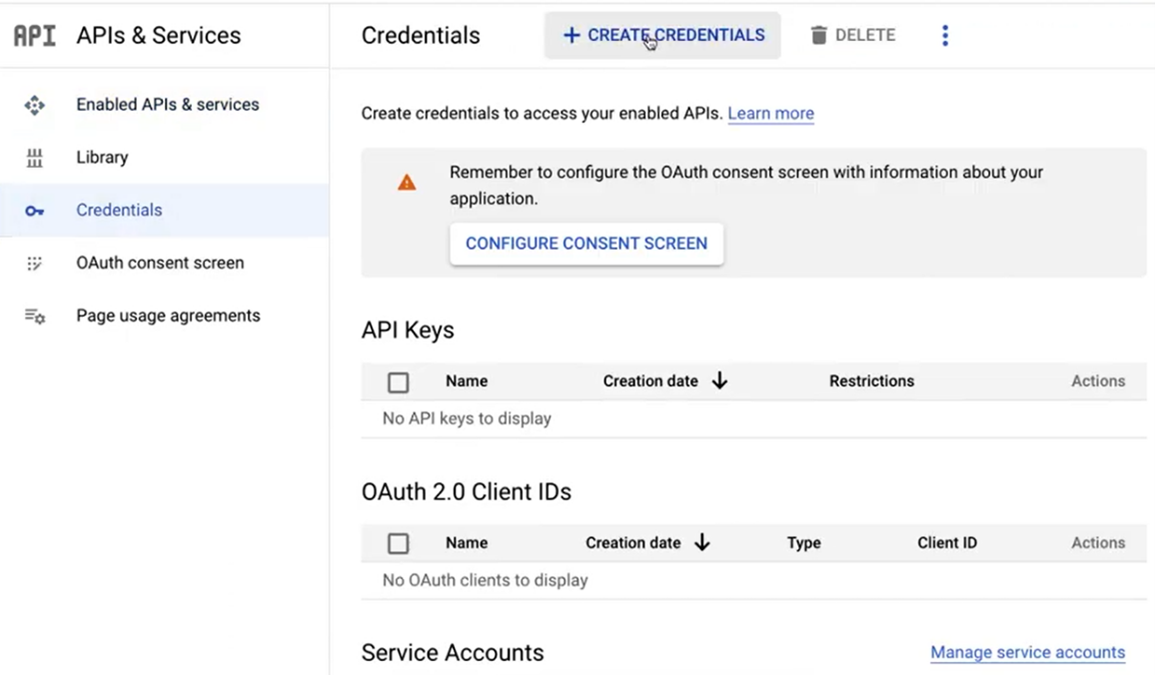Click the Restrictions column header

pos(871,381)
